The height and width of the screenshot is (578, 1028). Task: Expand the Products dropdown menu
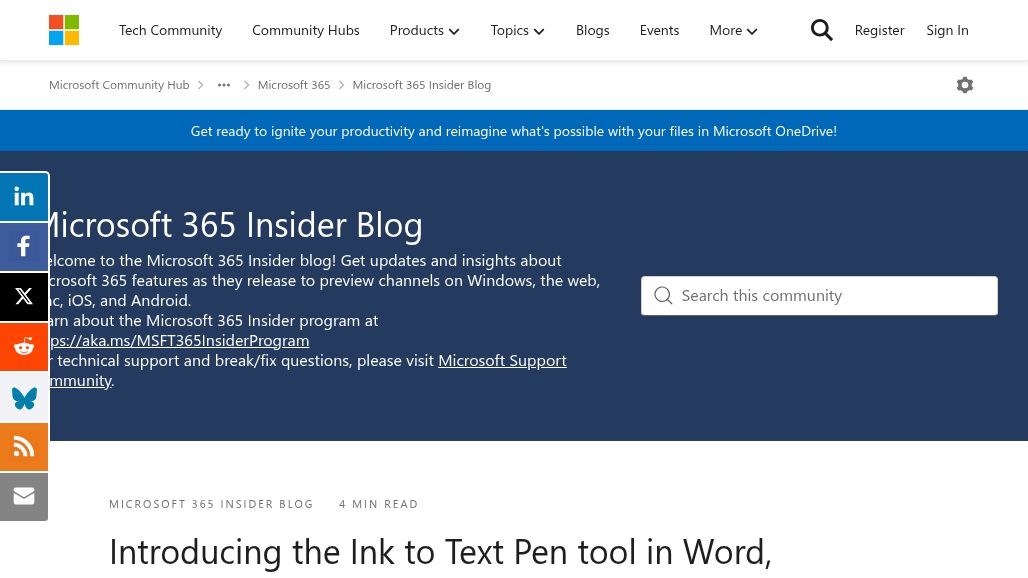424,30
